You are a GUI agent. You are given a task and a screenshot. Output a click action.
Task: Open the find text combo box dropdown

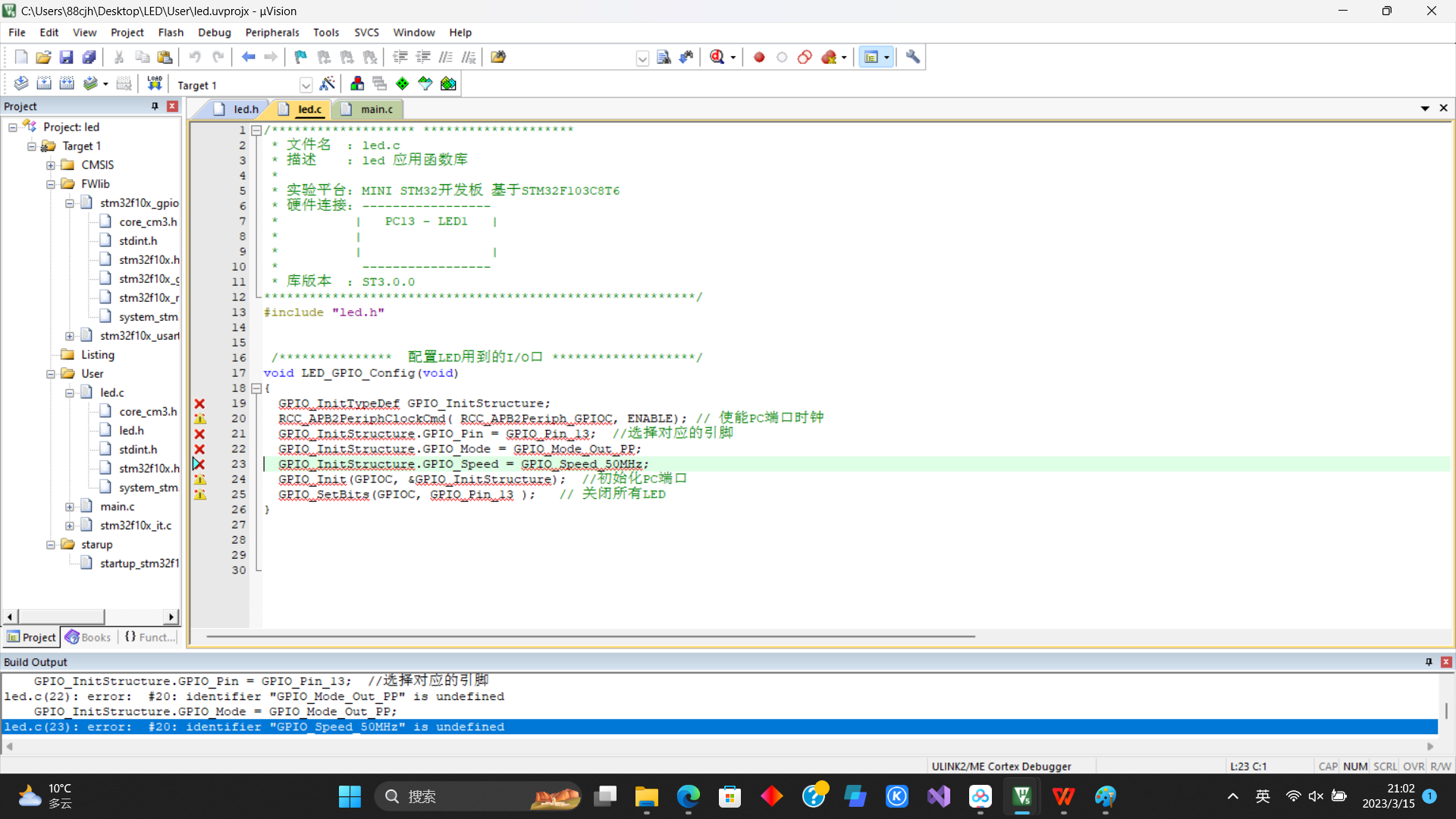tap(642, 58)
